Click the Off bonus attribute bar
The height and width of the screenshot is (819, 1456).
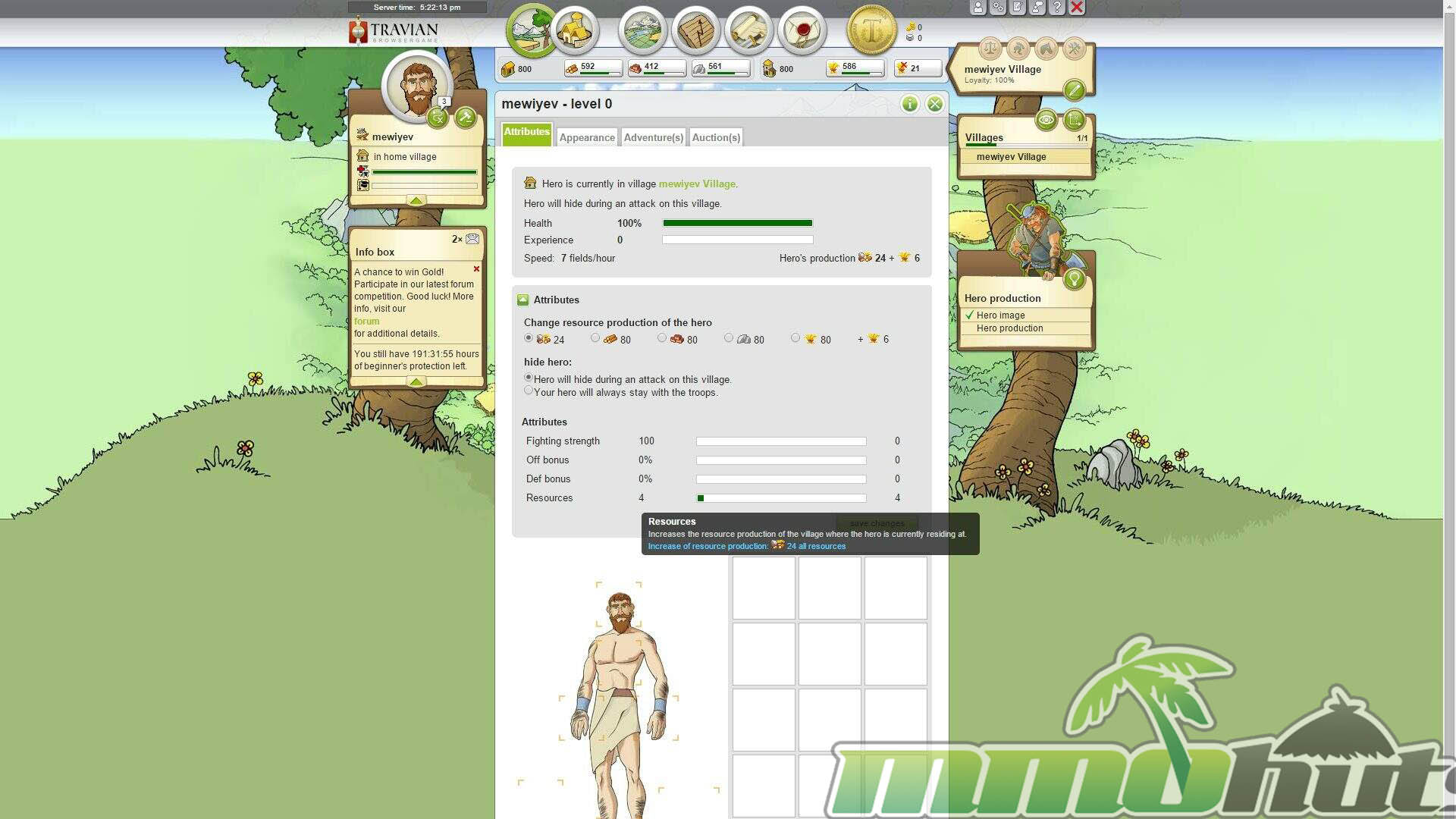coord(781,460)
